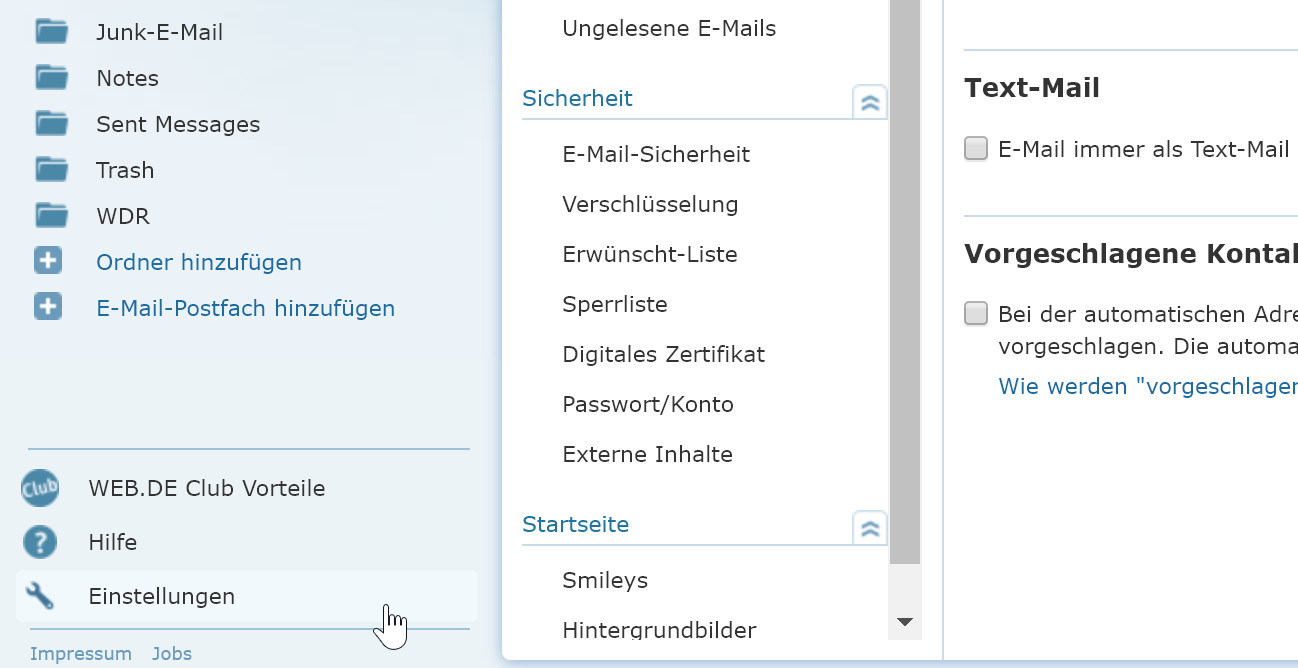Viewport: 1298px width, 668px height.
Task: Click the Einstellungen wrench icon
Action: point(40,597)
